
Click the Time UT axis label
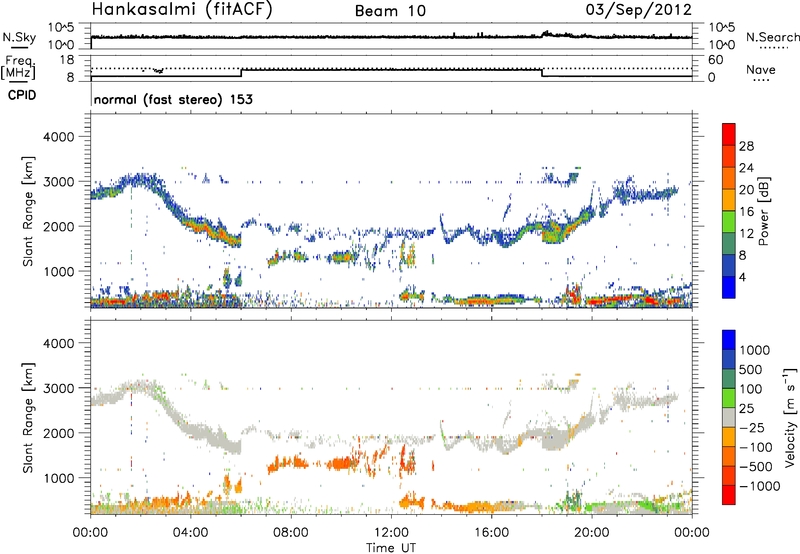(x=391, y=548)
